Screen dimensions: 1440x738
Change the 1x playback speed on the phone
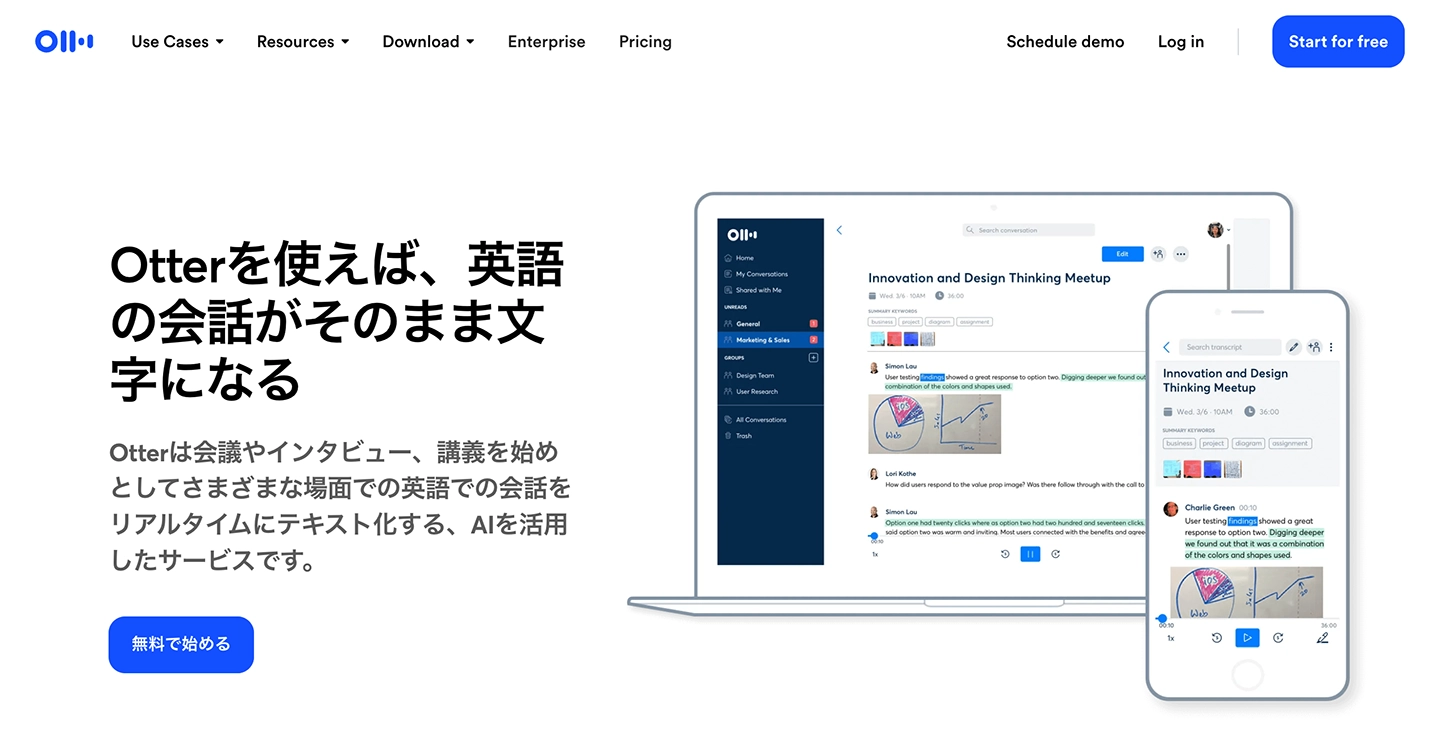(1170, 638)
